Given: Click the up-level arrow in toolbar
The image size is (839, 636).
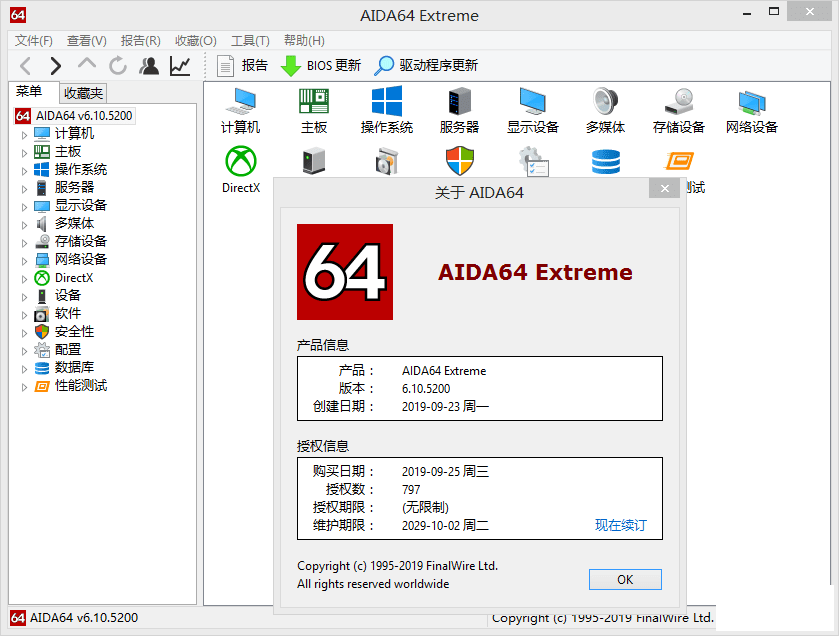Looking at the screenshot, I should point(87,64).
